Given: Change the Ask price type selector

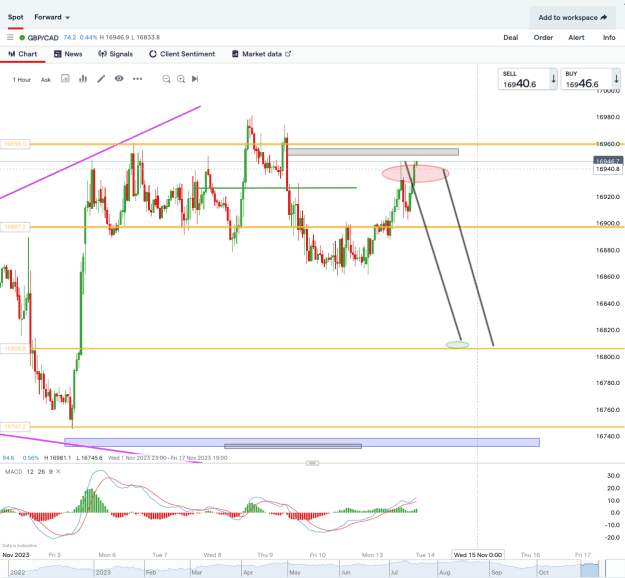Looking at the screenshot, I should (x=46, y=80).
